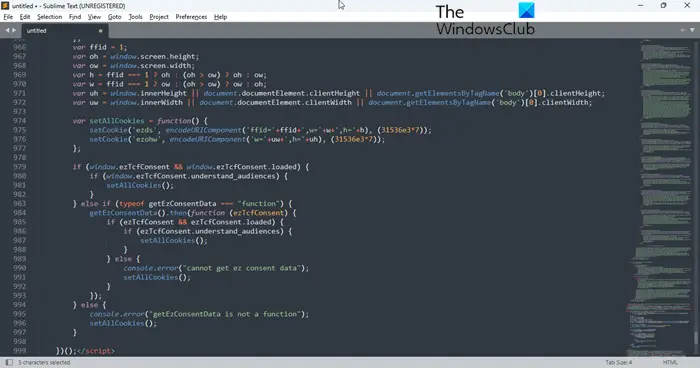Click 'getEzConsentData().then' on line 984
Viewport: 700px width, 369px height.
[138, 213]
